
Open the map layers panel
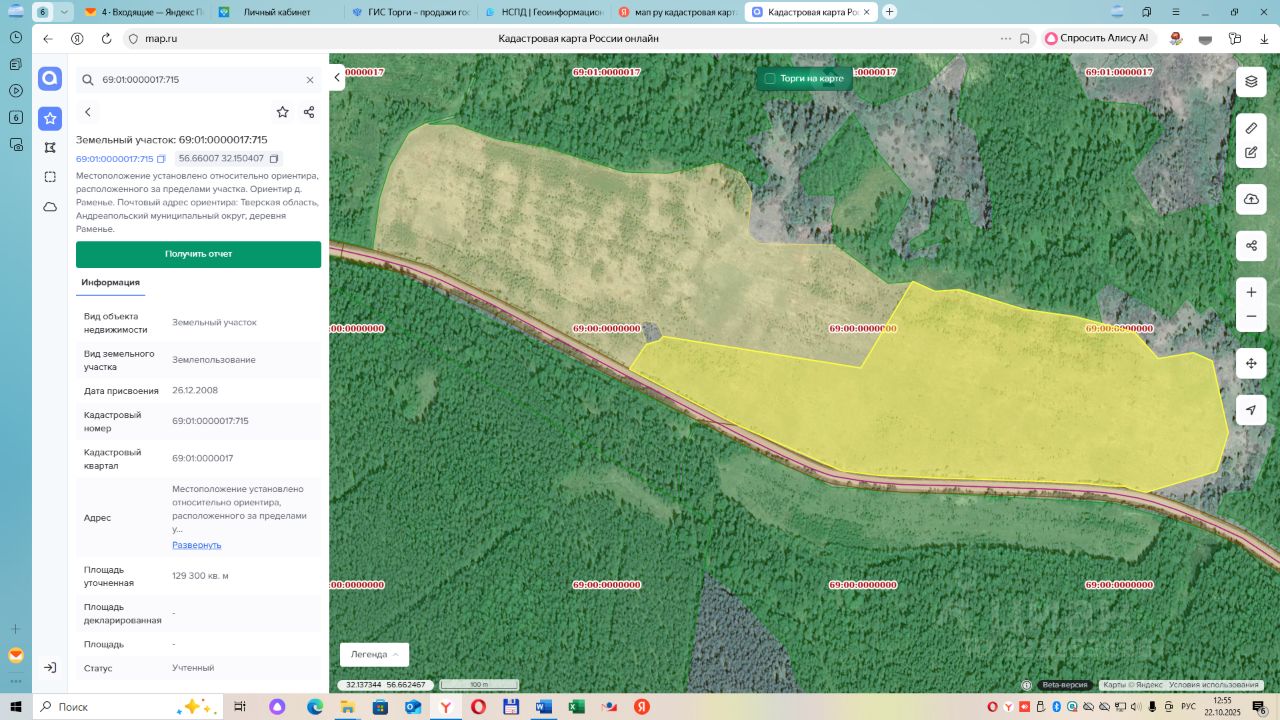1251,81
